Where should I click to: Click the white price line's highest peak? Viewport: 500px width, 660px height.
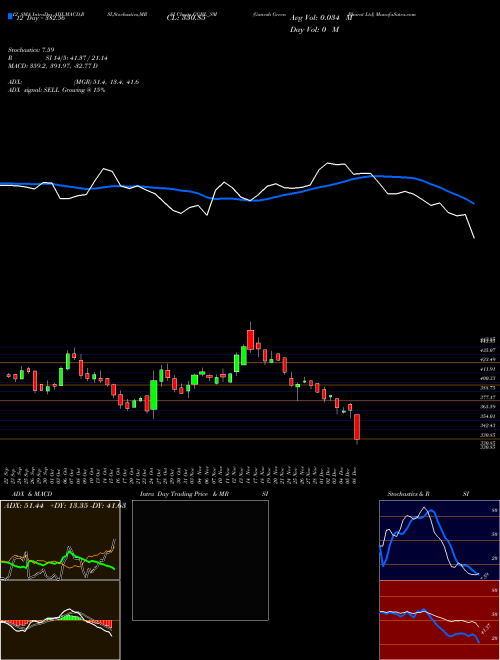coord(328,163)
